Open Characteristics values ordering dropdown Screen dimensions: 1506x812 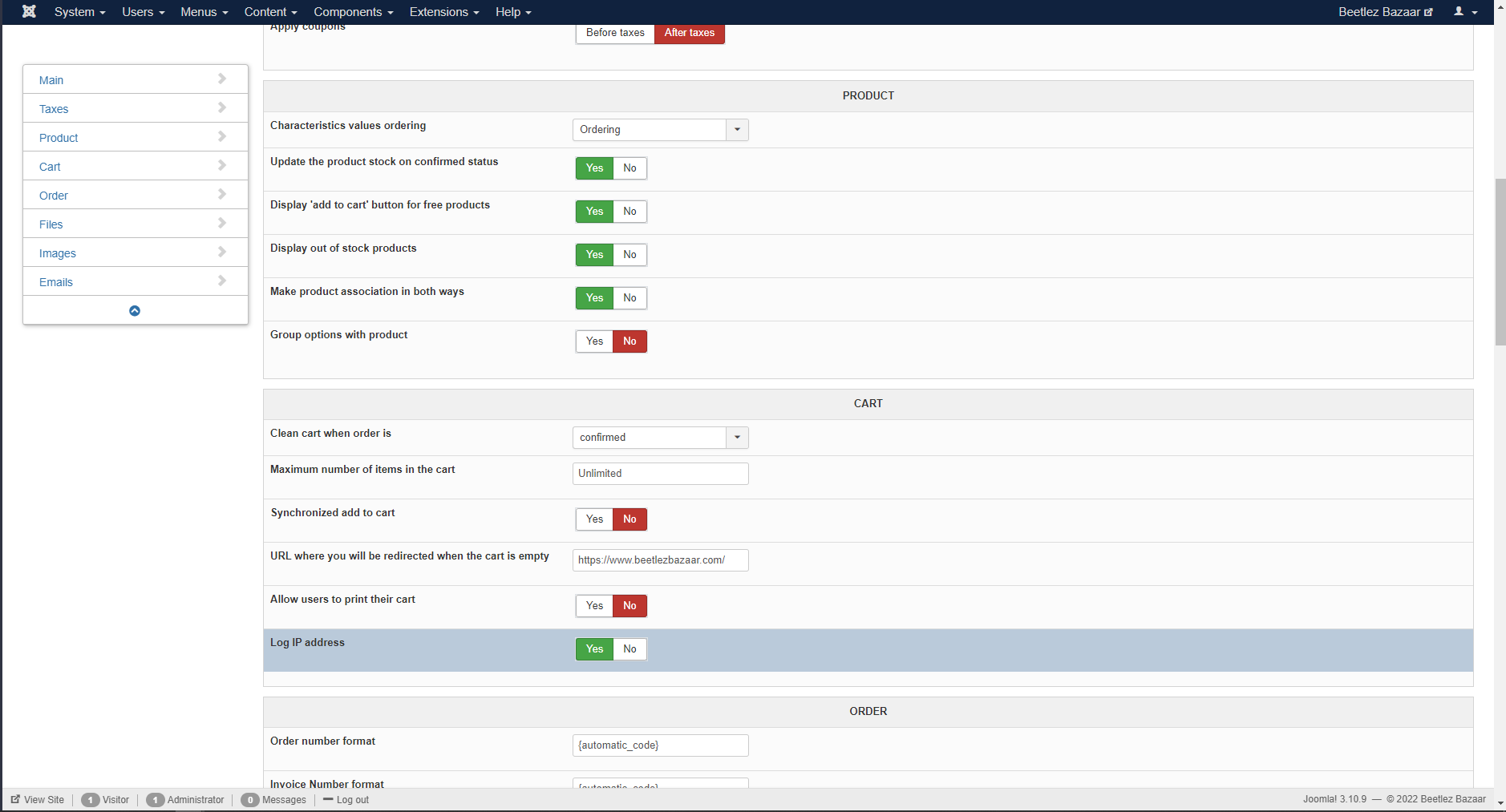click(x=661, y=130)
